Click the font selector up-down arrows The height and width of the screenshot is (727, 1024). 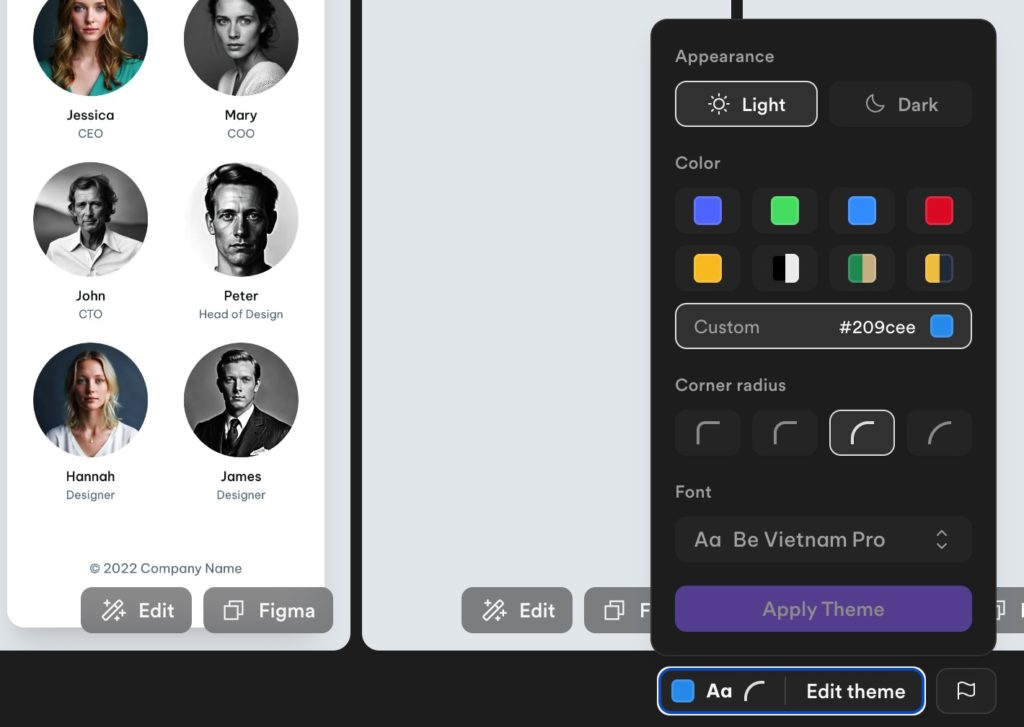pyautogui.click(x=941, y=540)
